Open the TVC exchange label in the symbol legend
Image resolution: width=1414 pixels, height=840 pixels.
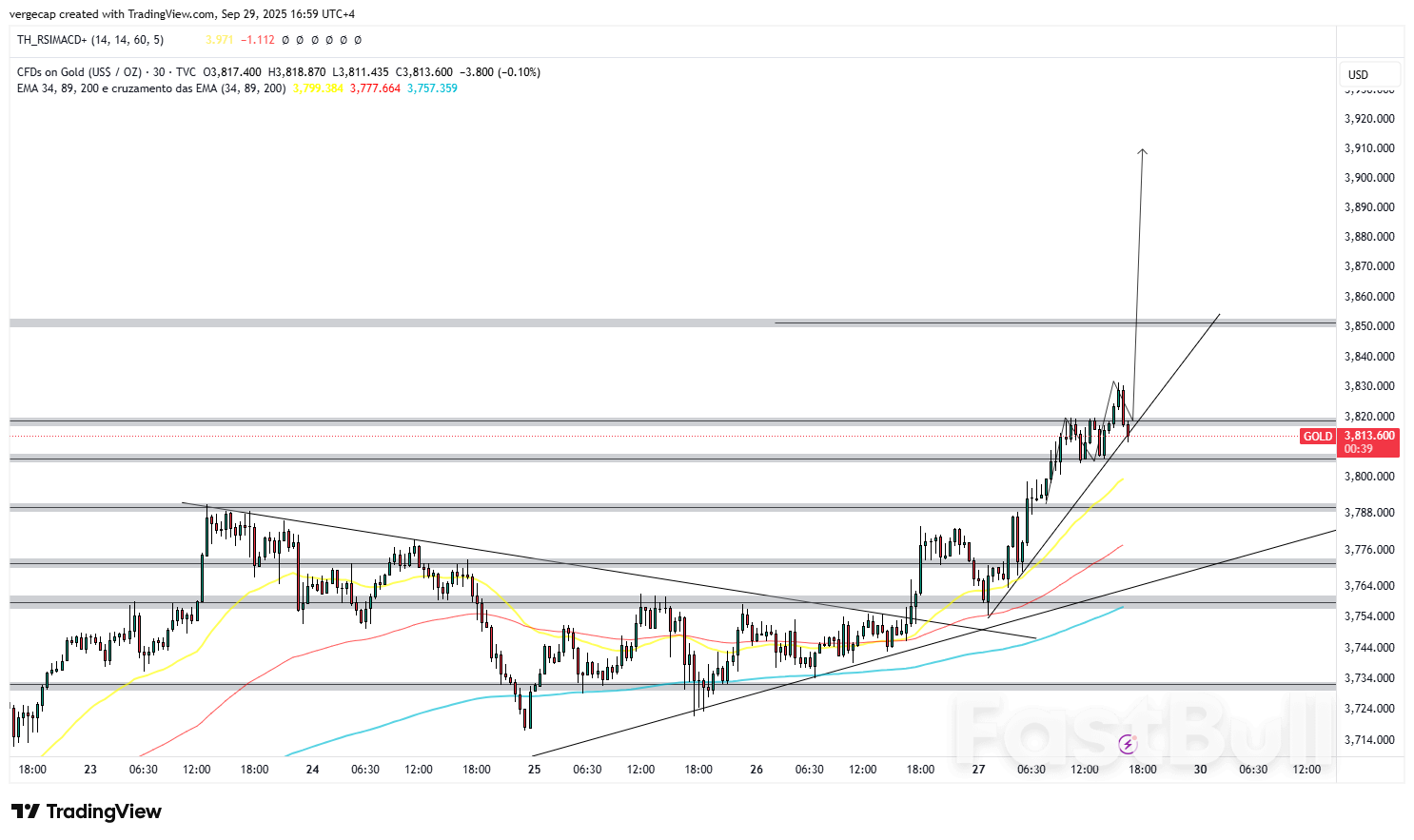(187, 71)
